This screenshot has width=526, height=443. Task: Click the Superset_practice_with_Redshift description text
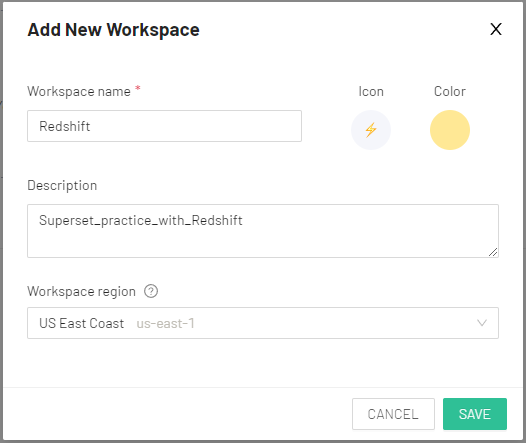141,221
